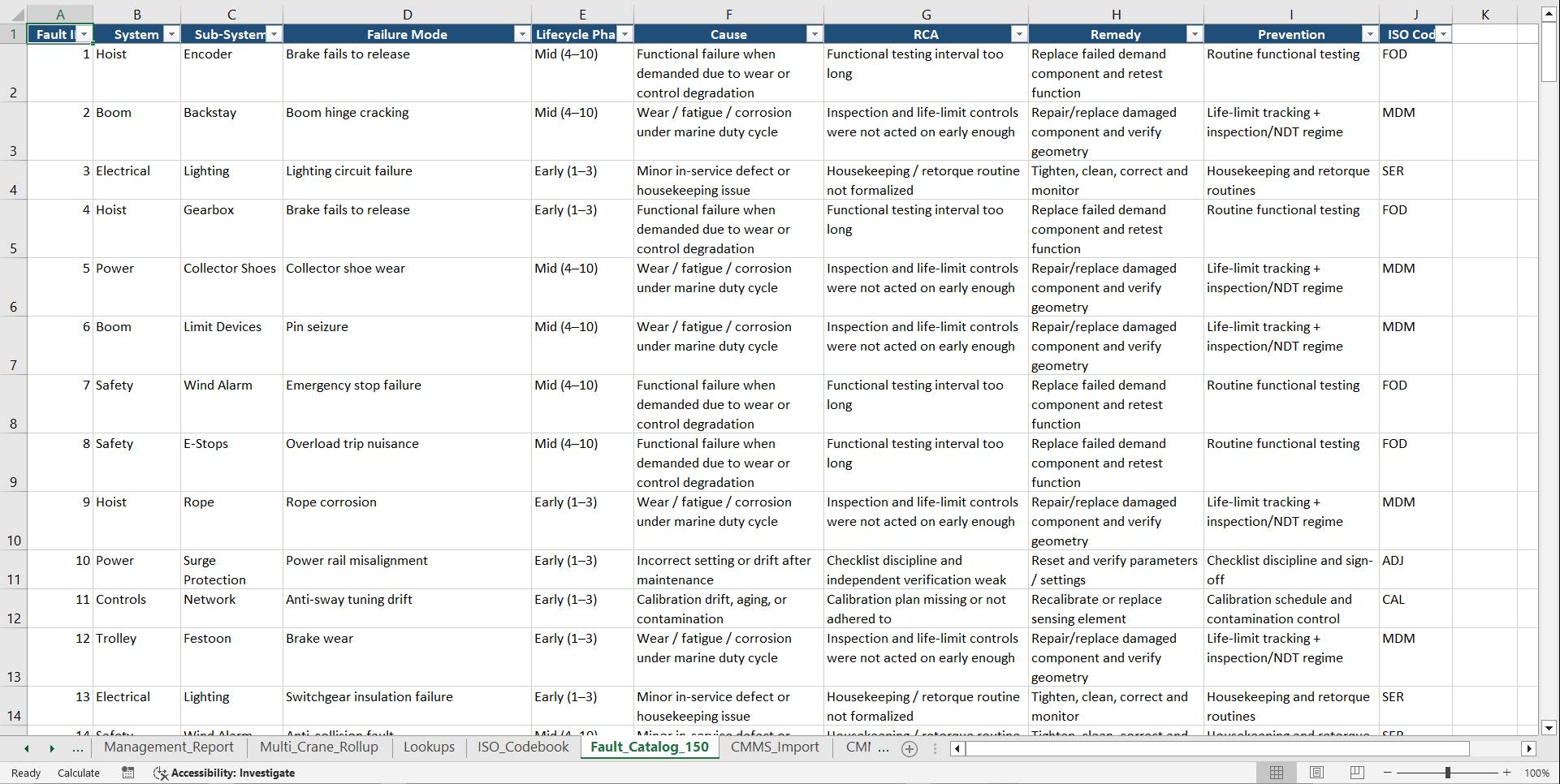Open the all-sheets ellipsis list
This screenshot has height=784, width=1560.
pos(78,748)
